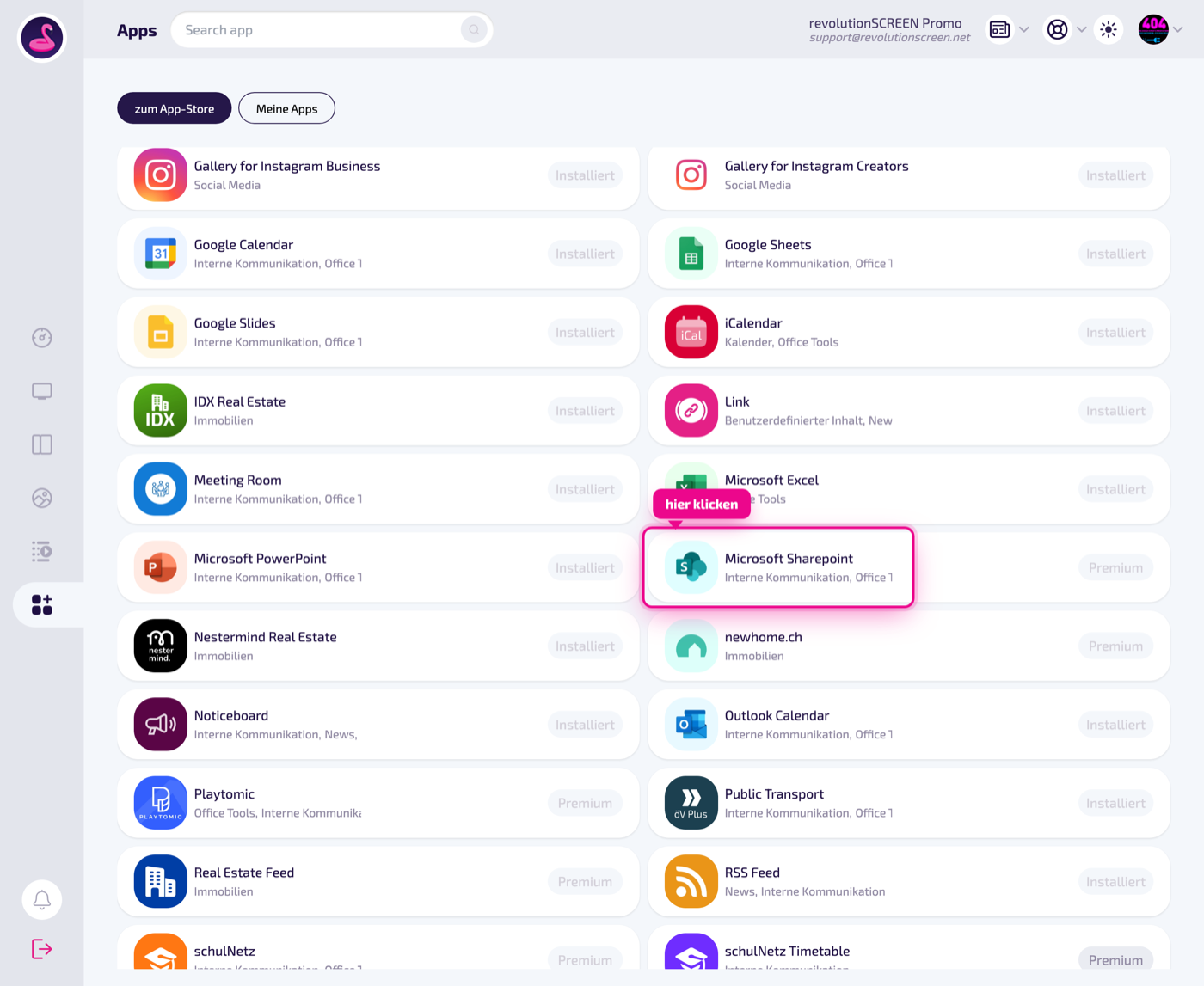Click the Microsoft Excel title text
Image resolution: width=1204 pixels, height=986 pixels.
coord(771,480)
